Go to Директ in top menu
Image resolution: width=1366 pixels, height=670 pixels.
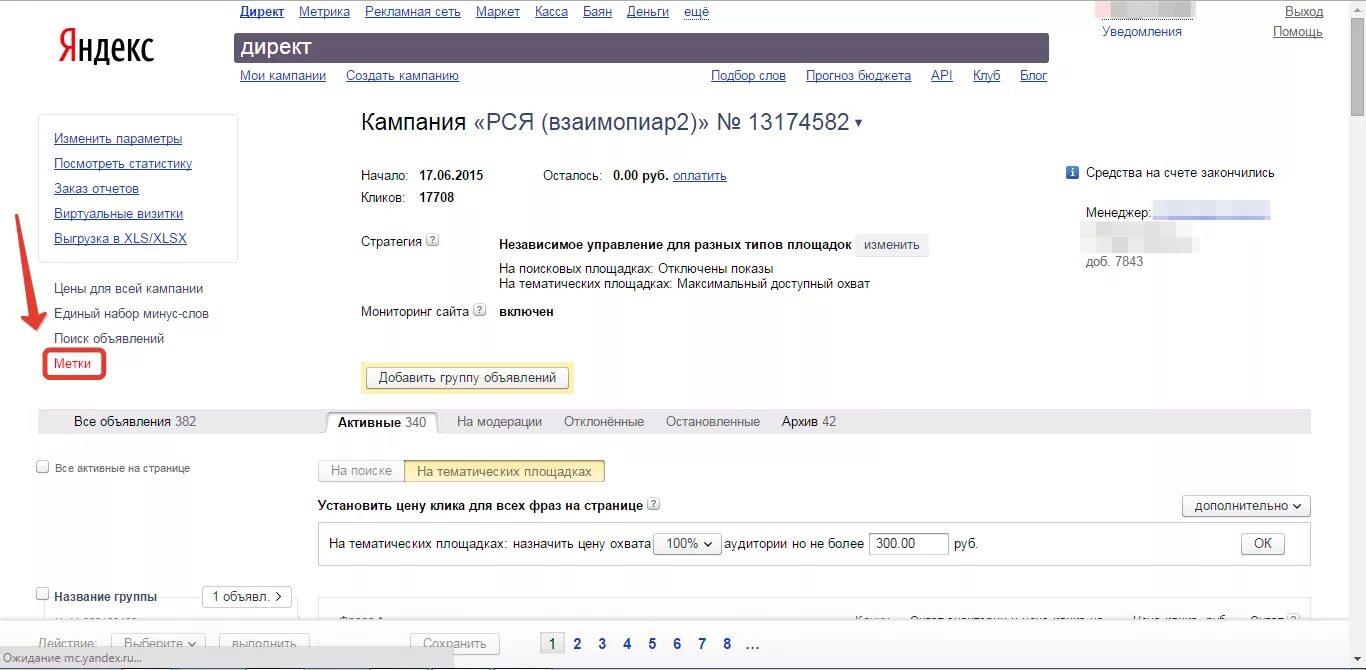click(262, 12)
